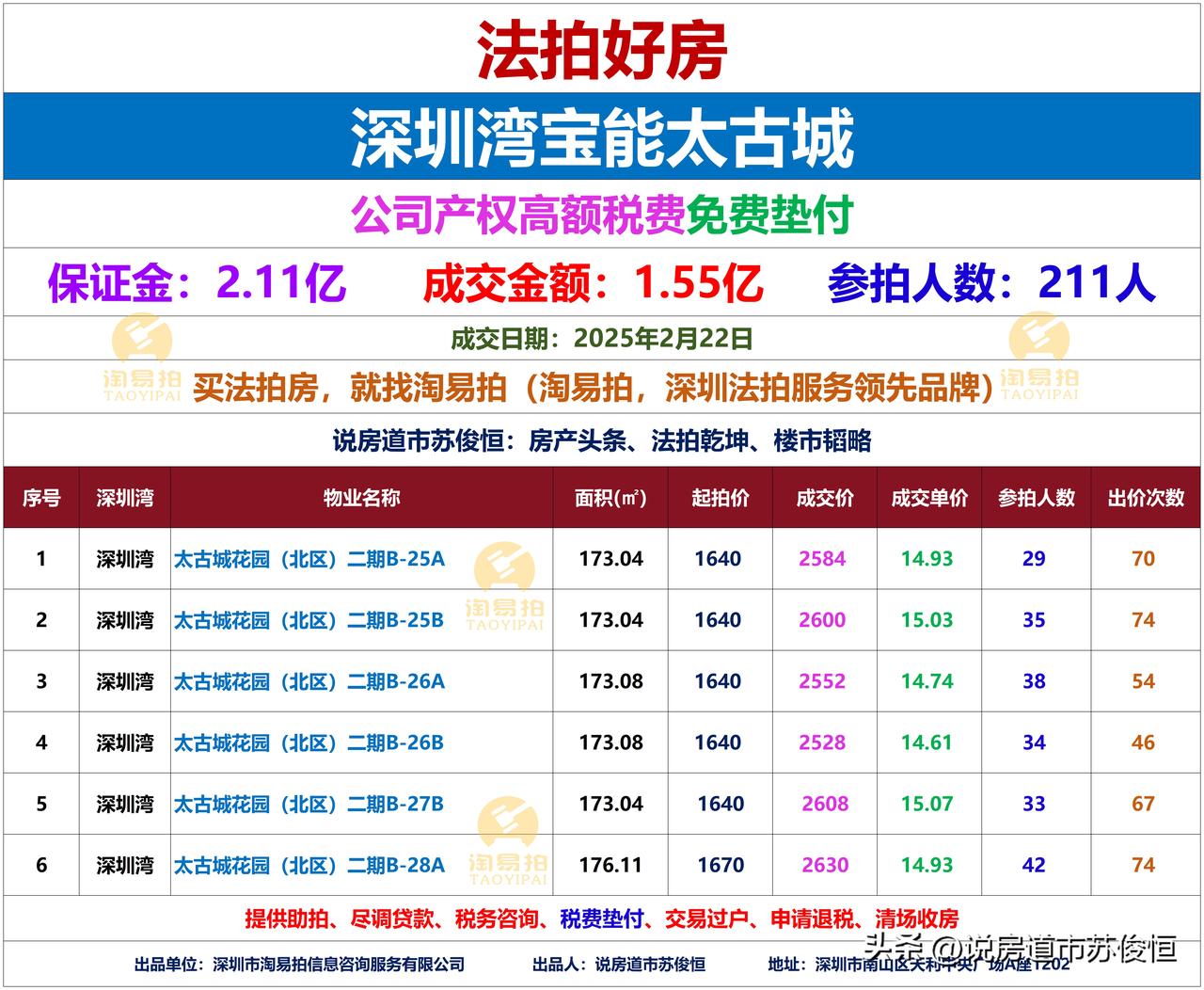The image size is (1204, 990).
Task: Click the unit price 14.61
Action: [x=927, y=742]
